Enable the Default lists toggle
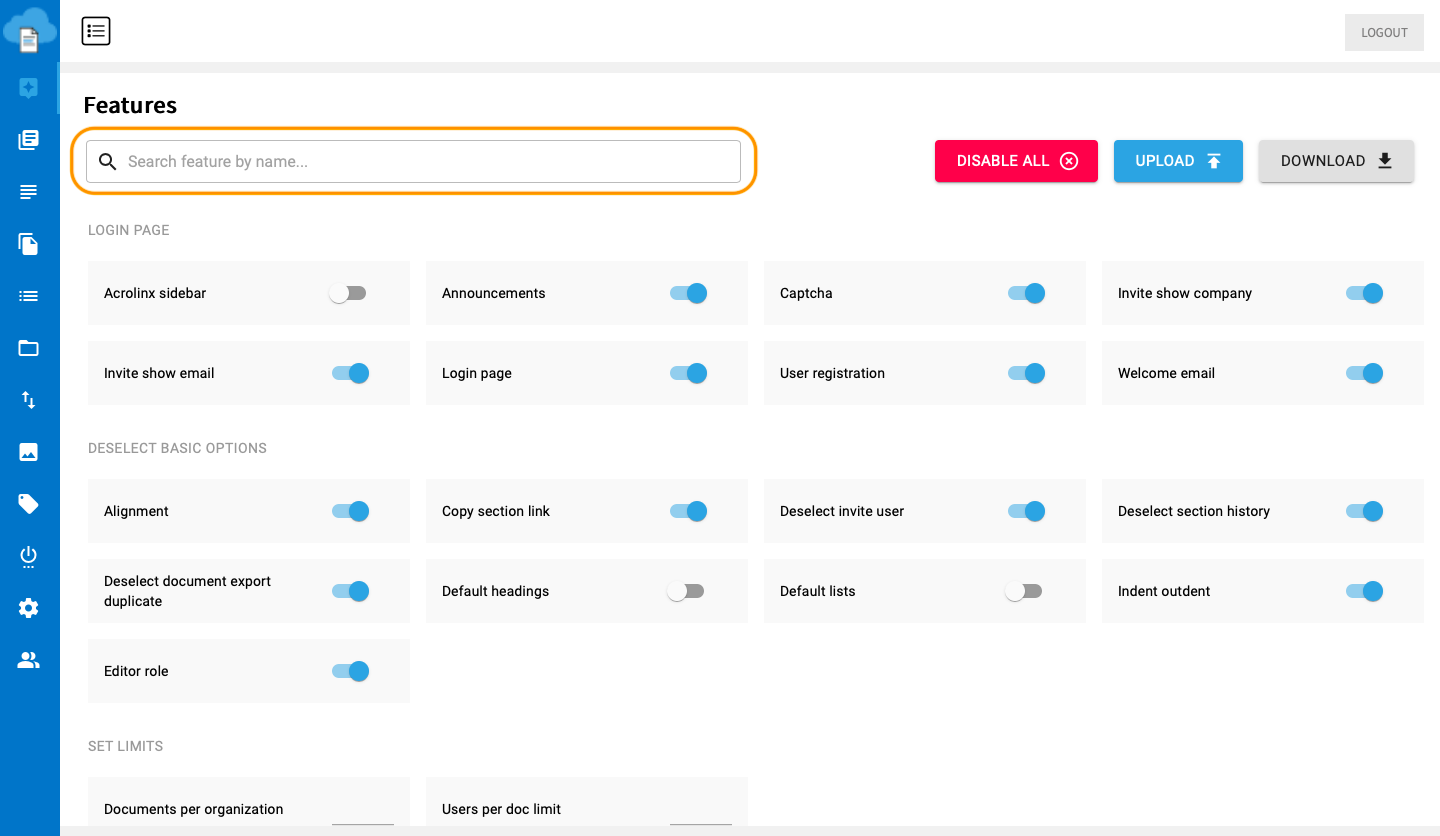Viewport: 1440px width, 836px height. click(1025, 591)
